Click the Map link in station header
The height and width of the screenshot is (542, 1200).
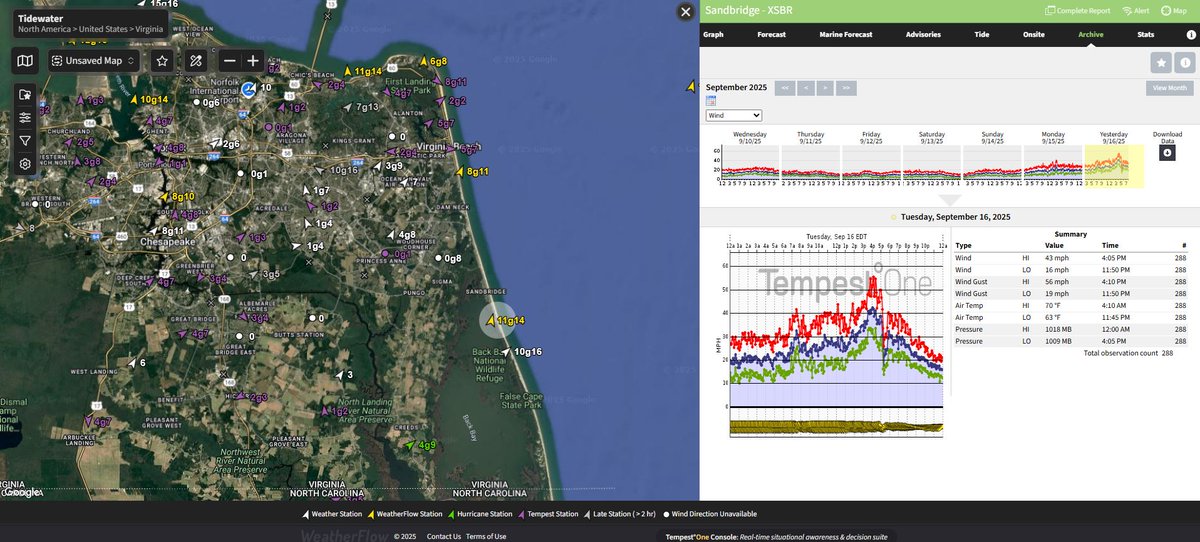click(x=1173, y=10)
